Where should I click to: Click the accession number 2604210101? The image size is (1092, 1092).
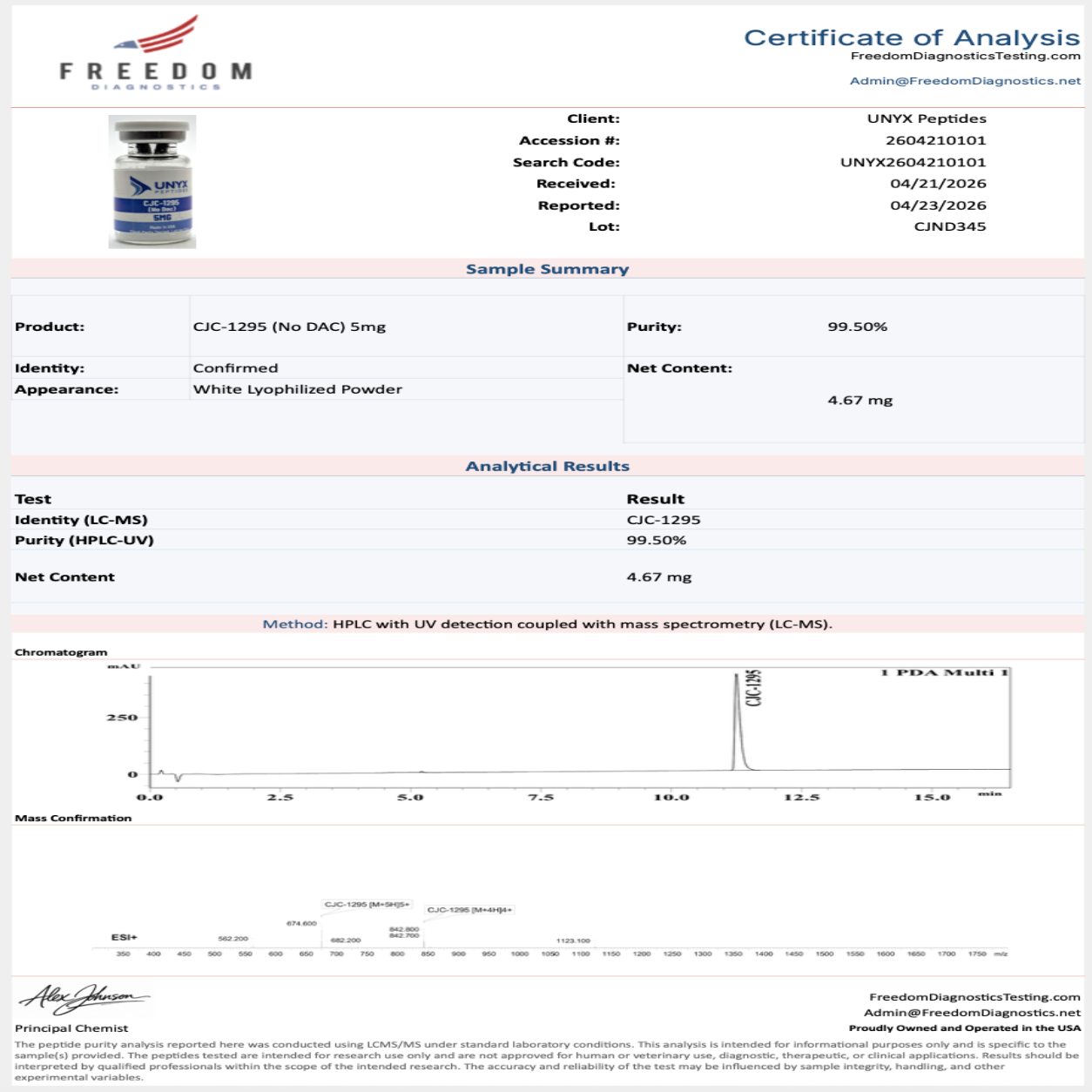(935, 140)
